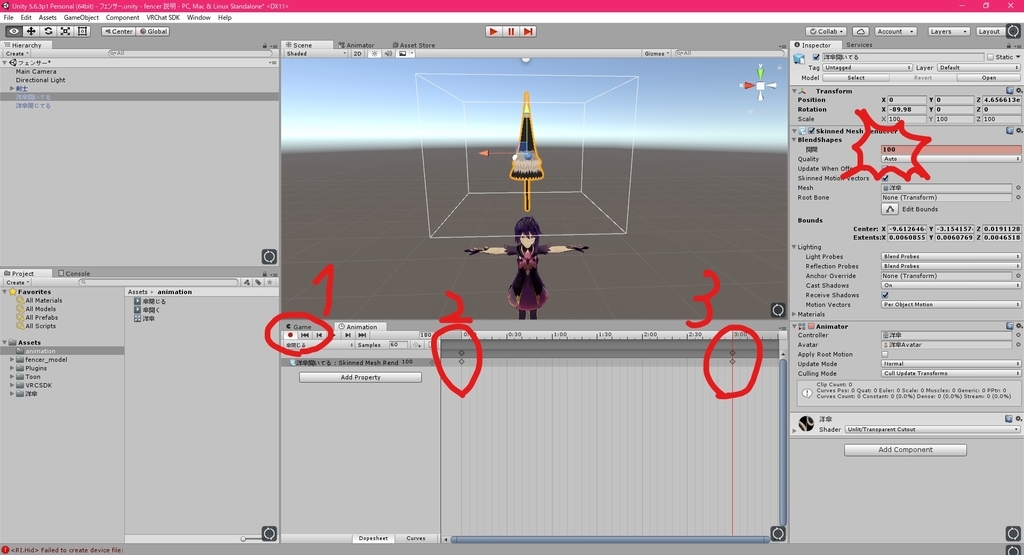Open the Quality Auto dropdown
Image resolution: width=1024 pixels, height=555 pixels.
pyautogui.click(x=950, y=159)
